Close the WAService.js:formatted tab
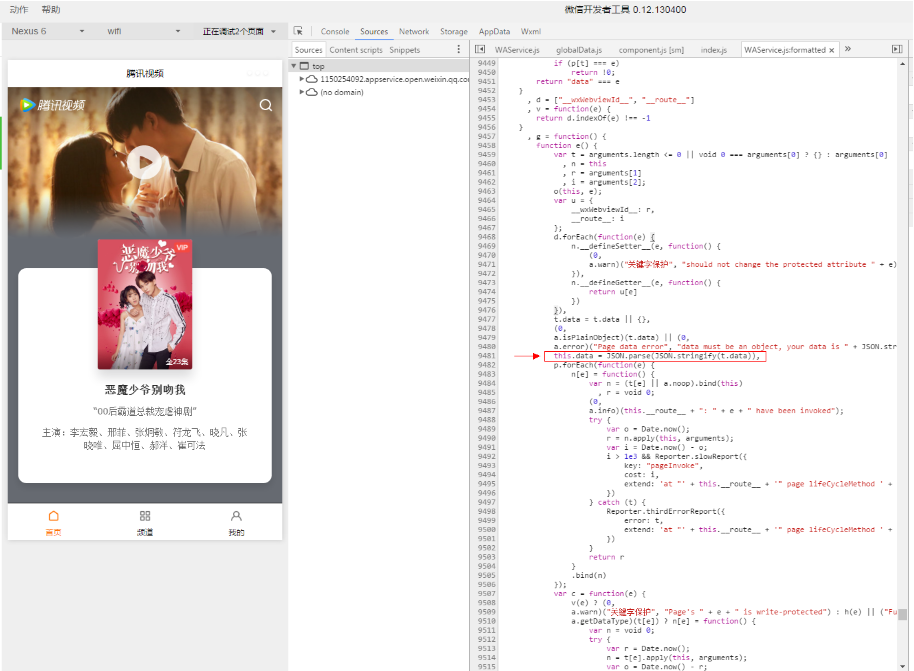The width and height of the screenshot is (914, 671). coord(832,51)
